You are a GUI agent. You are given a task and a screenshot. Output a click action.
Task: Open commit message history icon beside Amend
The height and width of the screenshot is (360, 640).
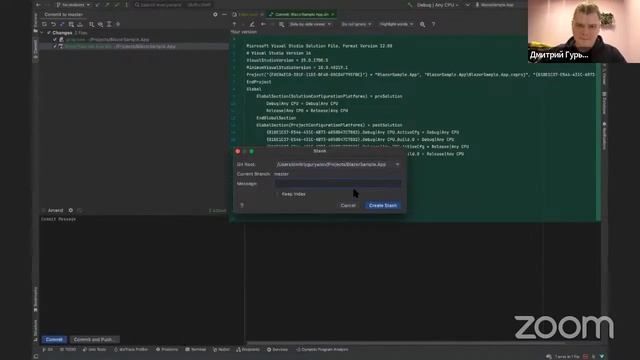pos(80,211)
